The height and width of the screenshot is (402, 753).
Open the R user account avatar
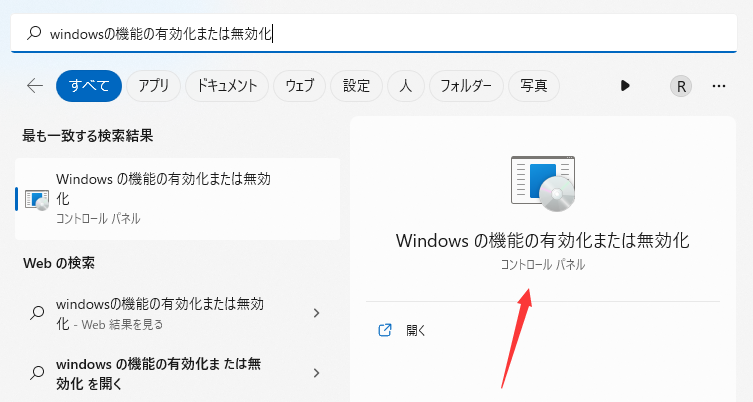coord(681,86)
